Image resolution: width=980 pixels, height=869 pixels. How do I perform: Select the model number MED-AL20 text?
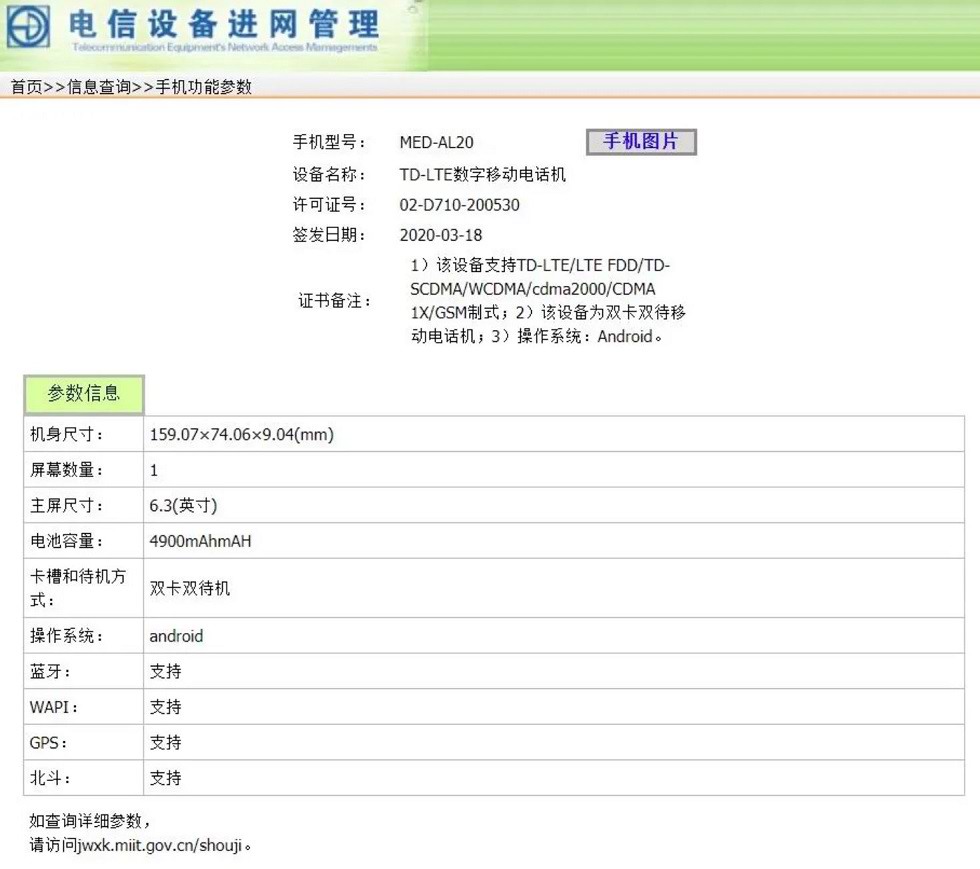point(436,143)
